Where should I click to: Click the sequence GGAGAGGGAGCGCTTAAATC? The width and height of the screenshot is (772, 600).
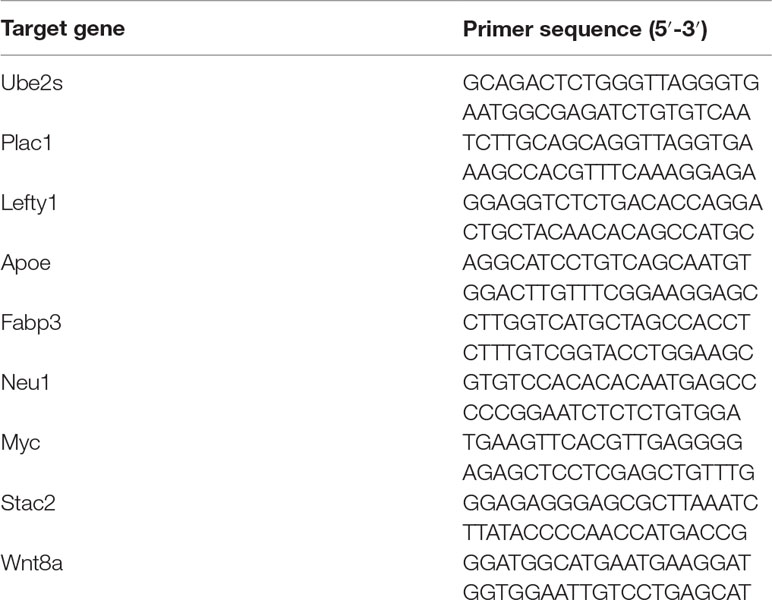(x=610, y=503)
